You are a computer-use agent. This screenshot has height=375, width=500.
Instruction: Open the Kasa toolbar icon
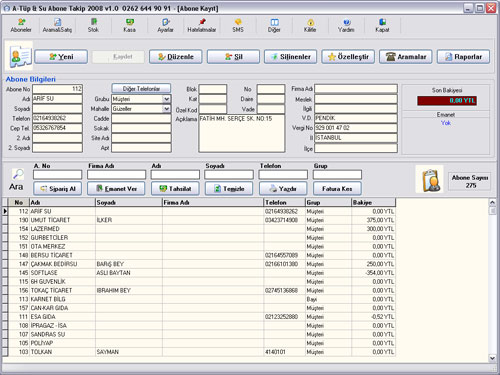point(130,25)
